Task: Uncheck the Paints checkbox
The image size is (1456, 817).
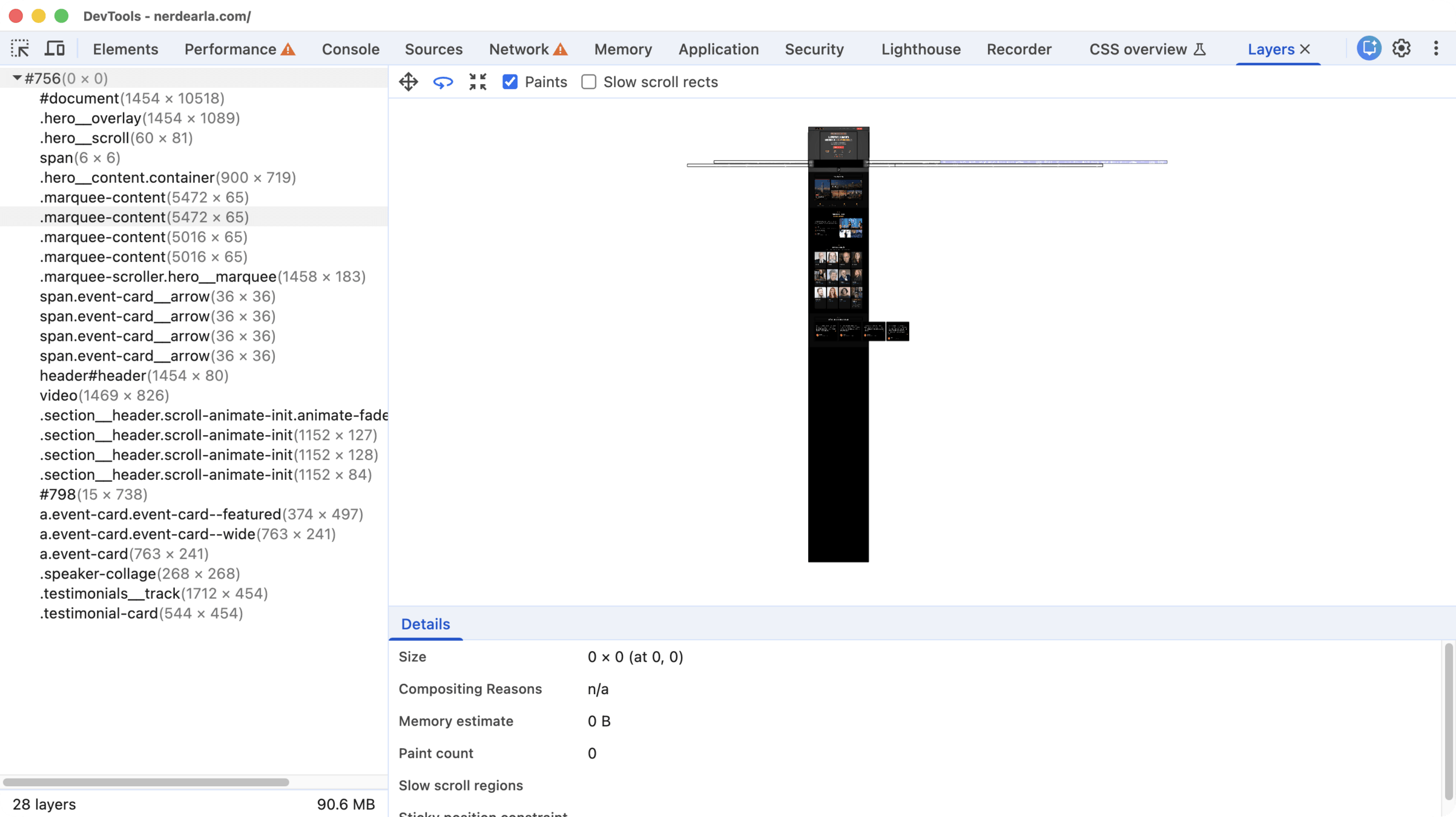Action: point(510,82)
